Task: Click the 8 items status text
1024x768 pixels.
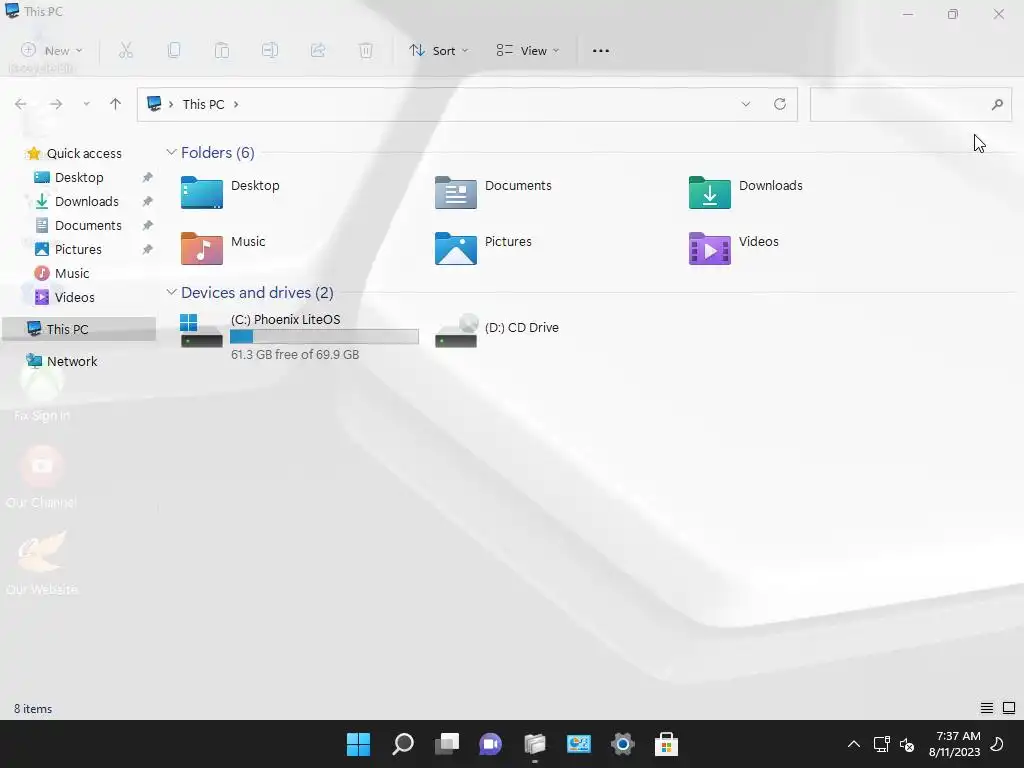Action: [33, 709]
